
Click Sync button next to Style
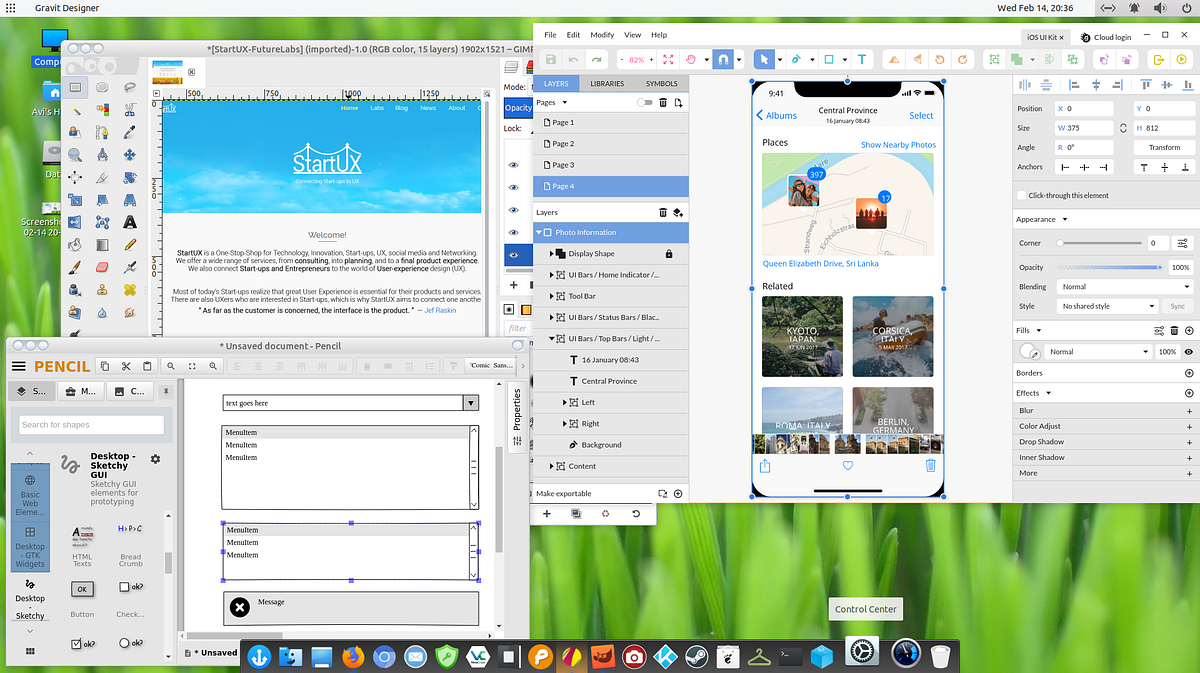tap(1177, 306)
